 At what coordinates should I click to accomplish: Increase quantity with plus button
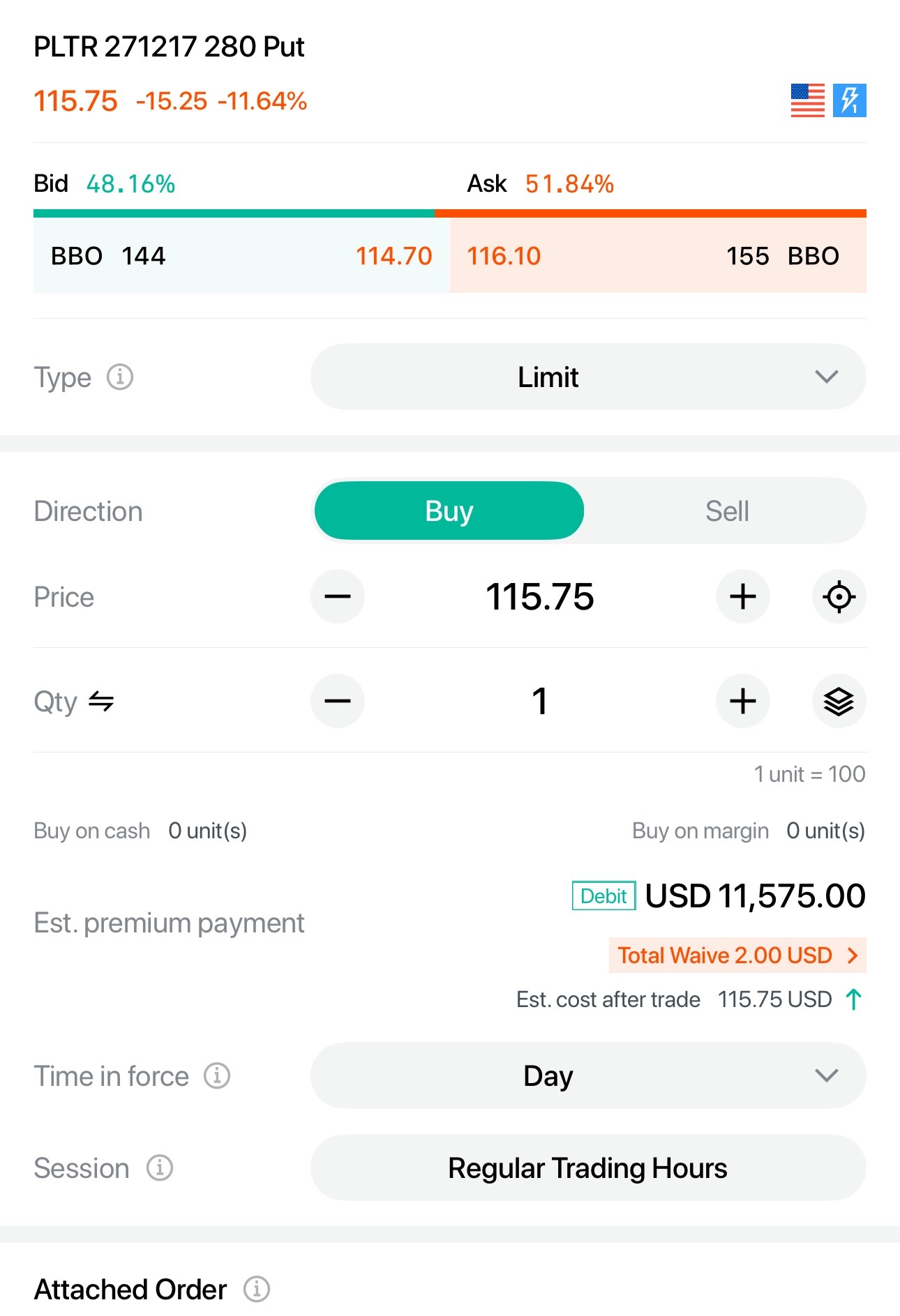tap(743, 702)
